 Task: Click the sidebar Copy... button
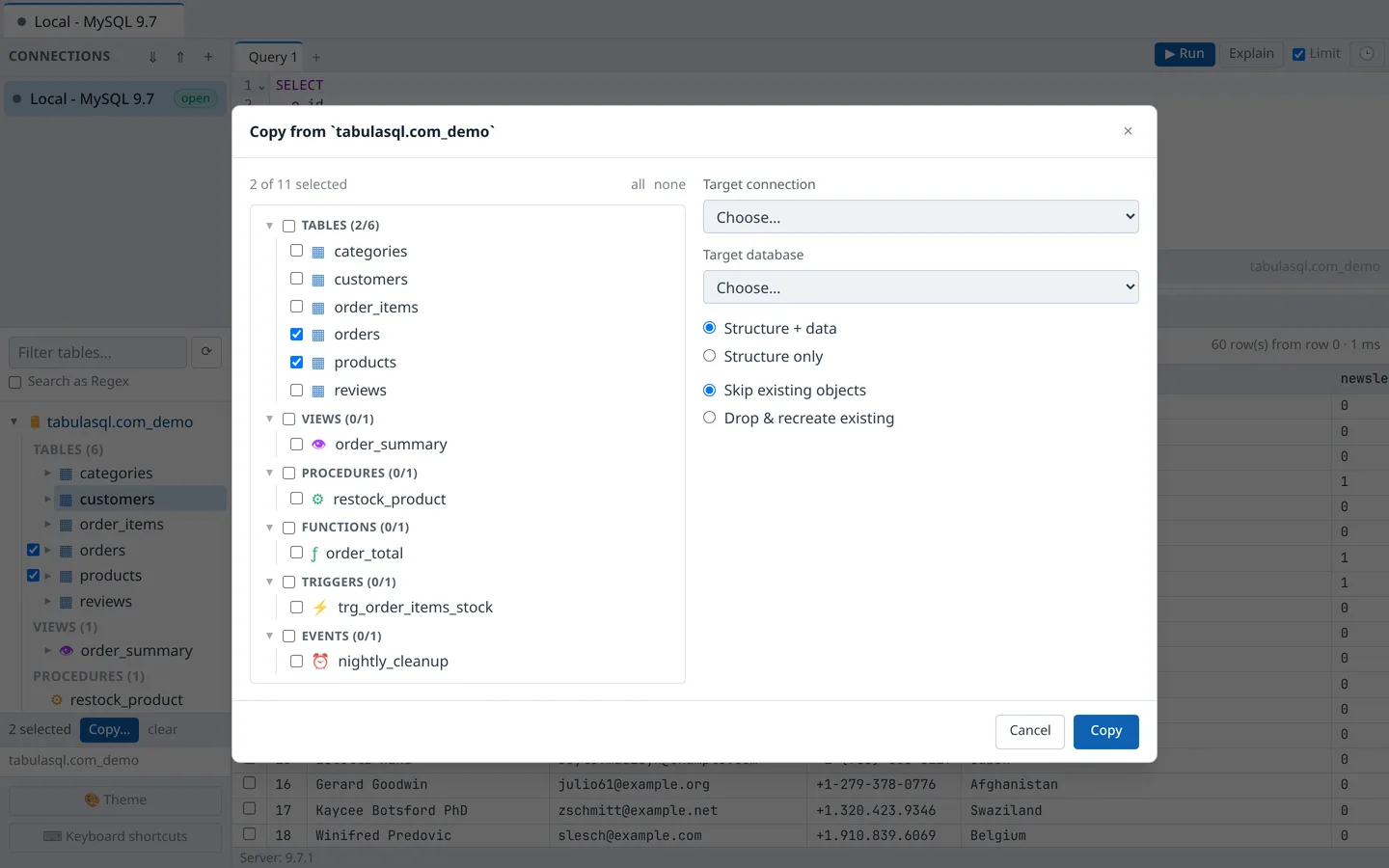click(109, 730)
